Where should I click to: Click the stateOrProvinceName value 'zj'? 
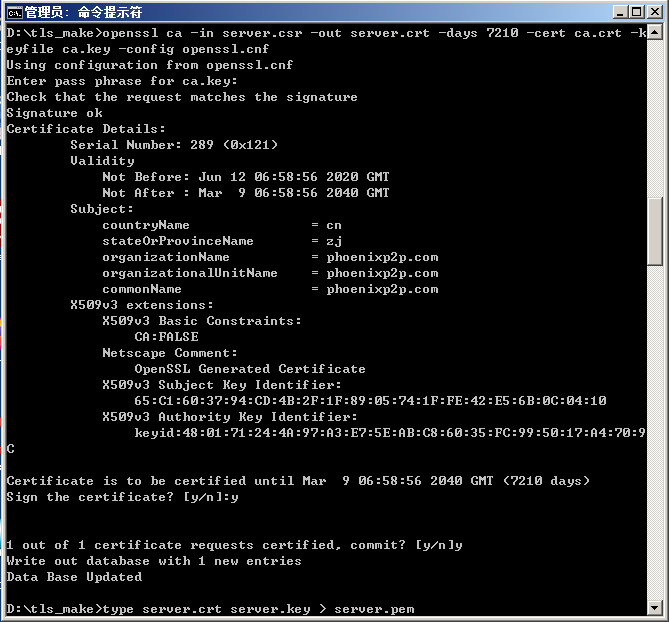334,241
